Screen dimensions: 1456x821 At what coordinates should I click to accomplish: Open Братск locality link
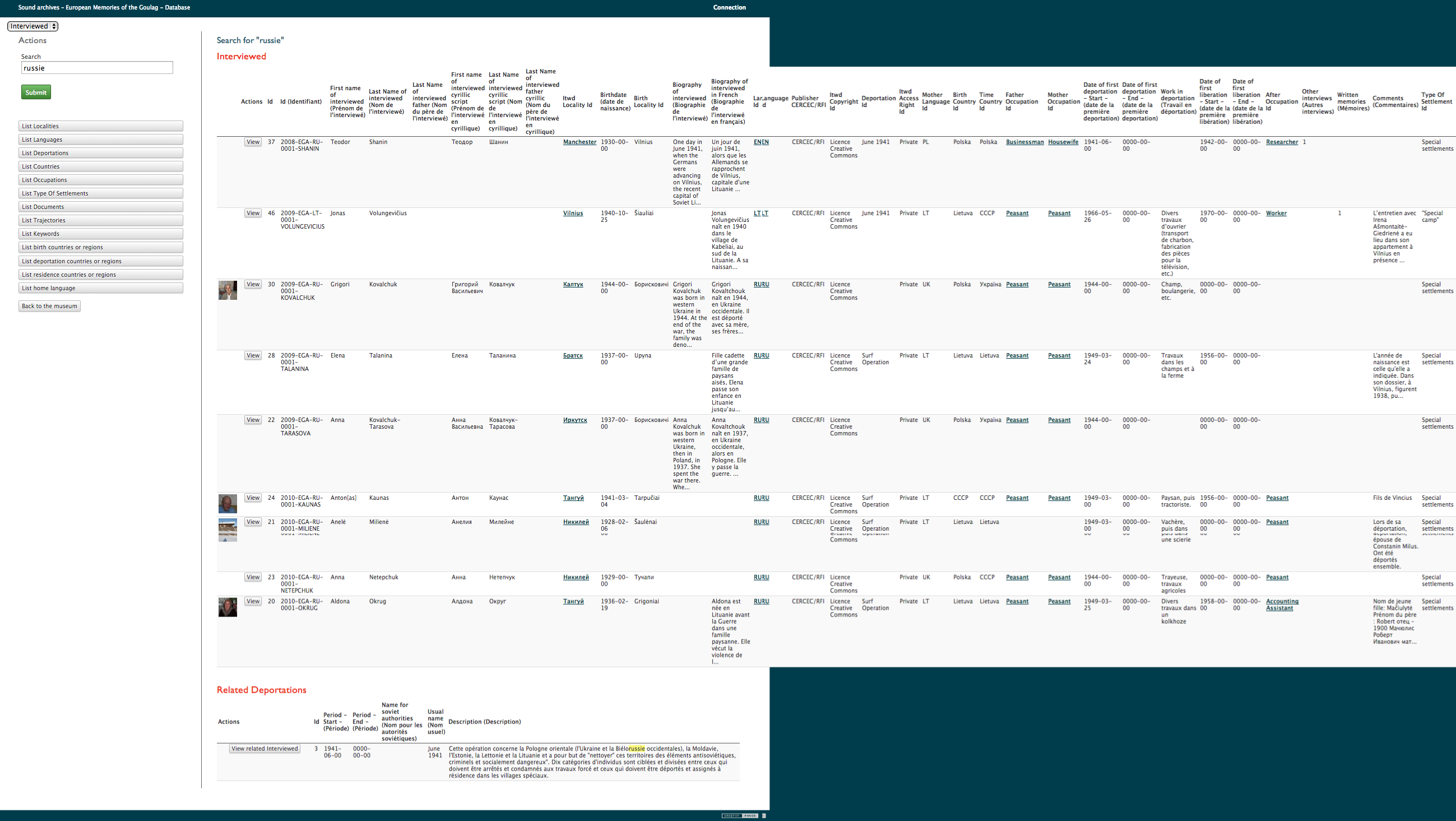pos(573,356)
